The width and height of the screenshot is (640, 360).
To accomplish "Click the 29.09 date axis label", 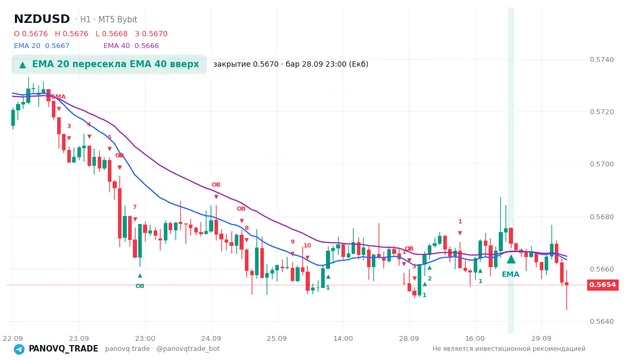I will tap(541, 338).
